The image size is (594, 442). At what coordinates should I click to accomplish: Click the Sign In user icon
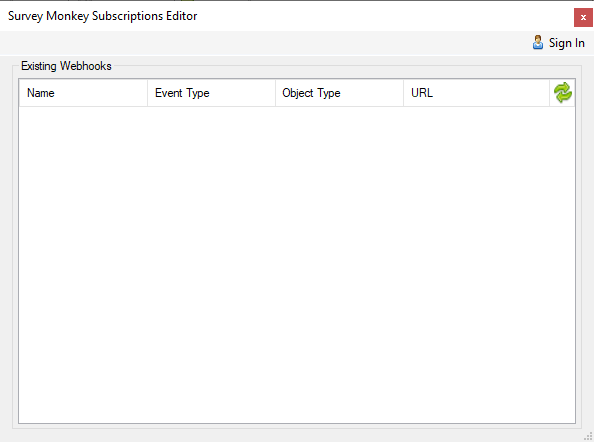click(x=538, y=42)
